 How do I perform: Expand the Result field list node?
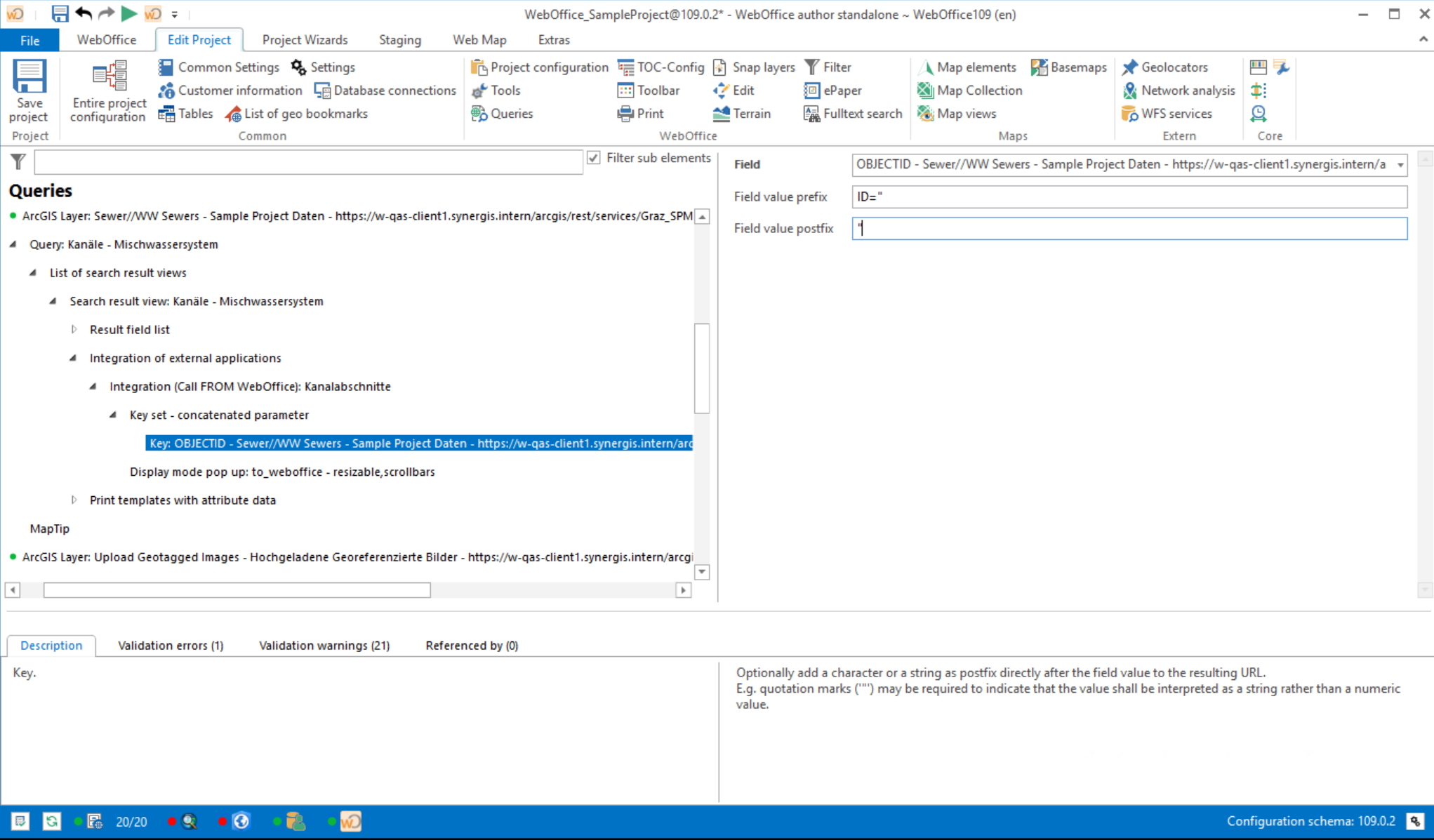[74, 329]
